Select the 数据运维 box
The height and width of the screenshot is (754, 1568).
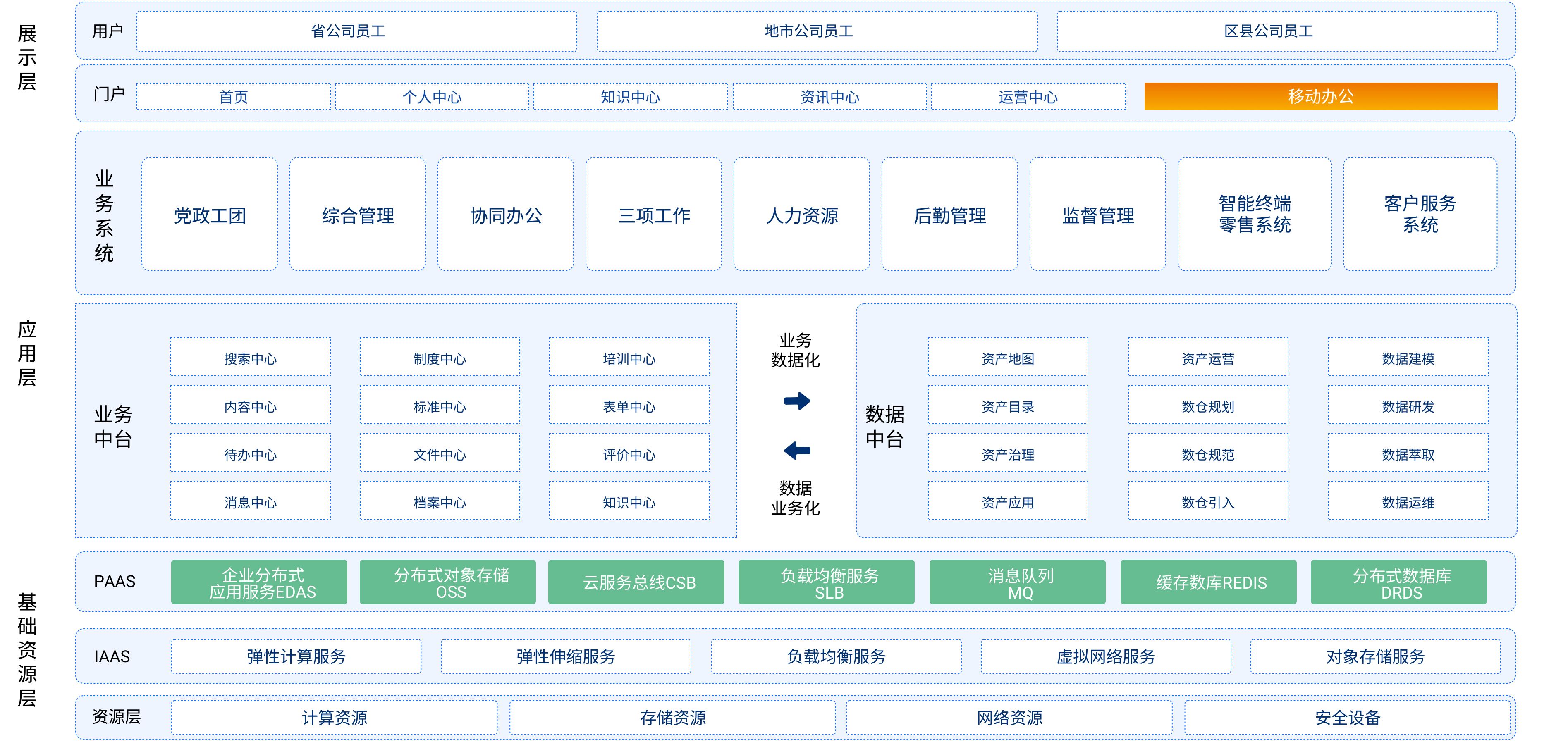1407,501
